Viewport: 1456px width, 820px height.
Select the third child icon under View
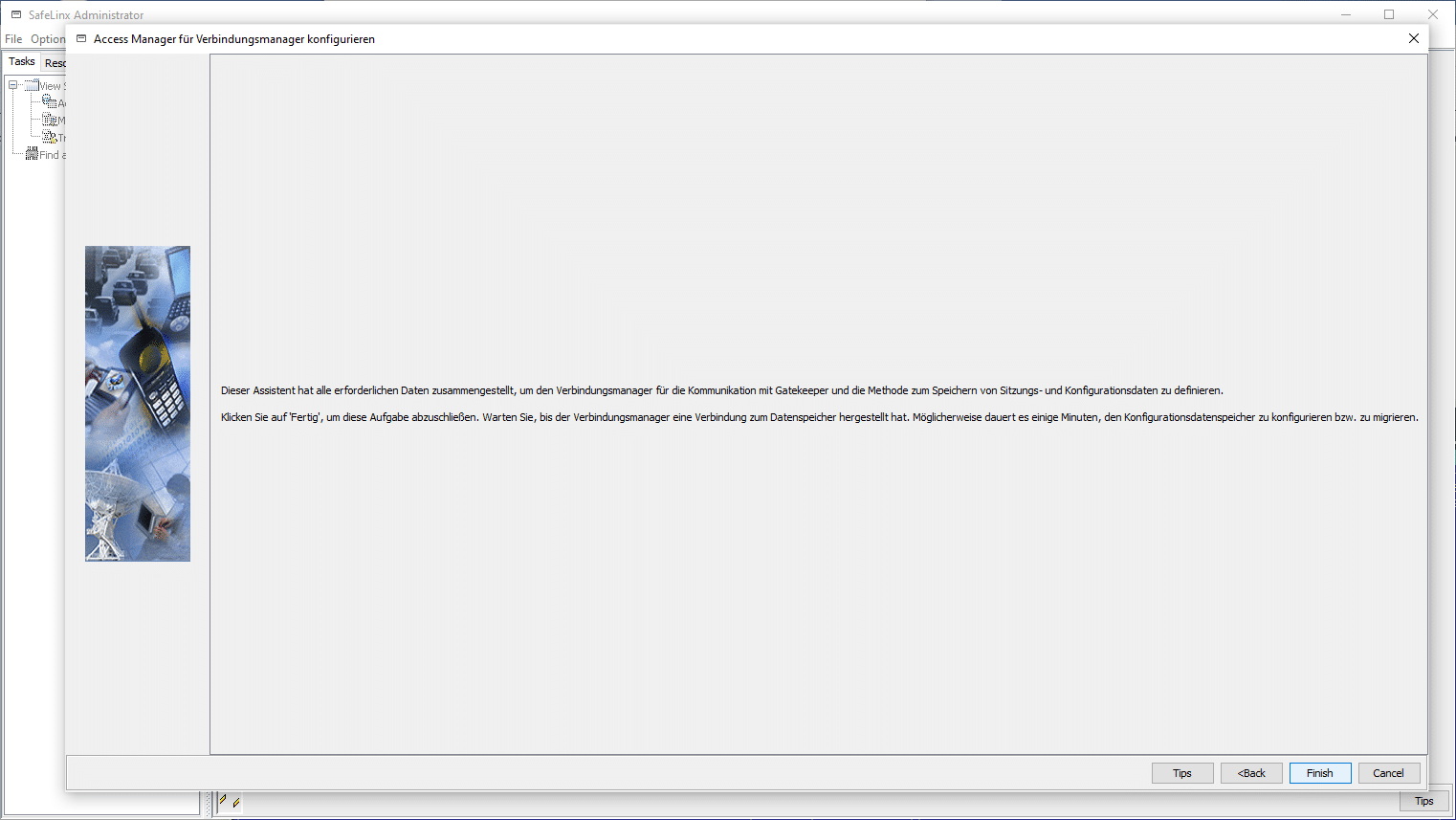coord(49,137)
